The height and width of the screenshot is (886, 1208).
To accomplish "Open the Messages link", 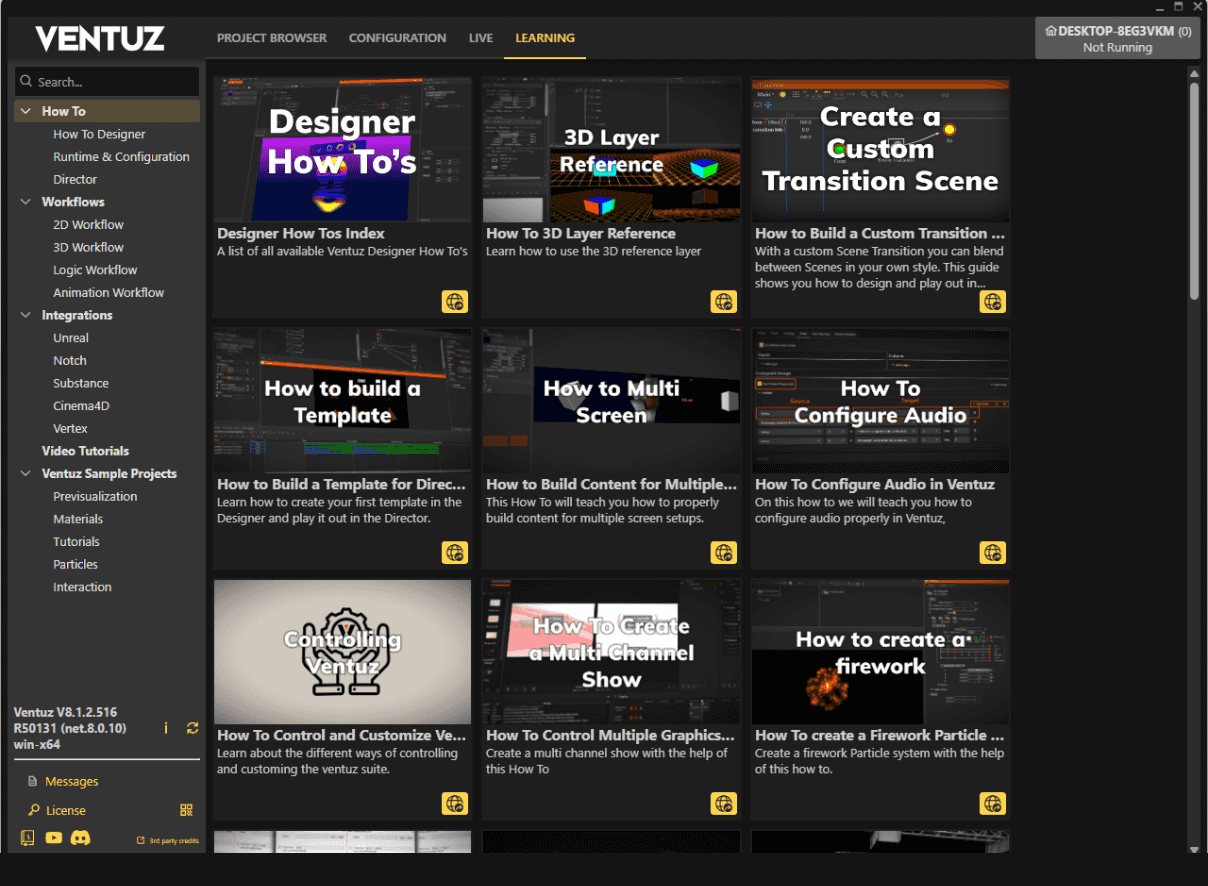I will (71, 781).
